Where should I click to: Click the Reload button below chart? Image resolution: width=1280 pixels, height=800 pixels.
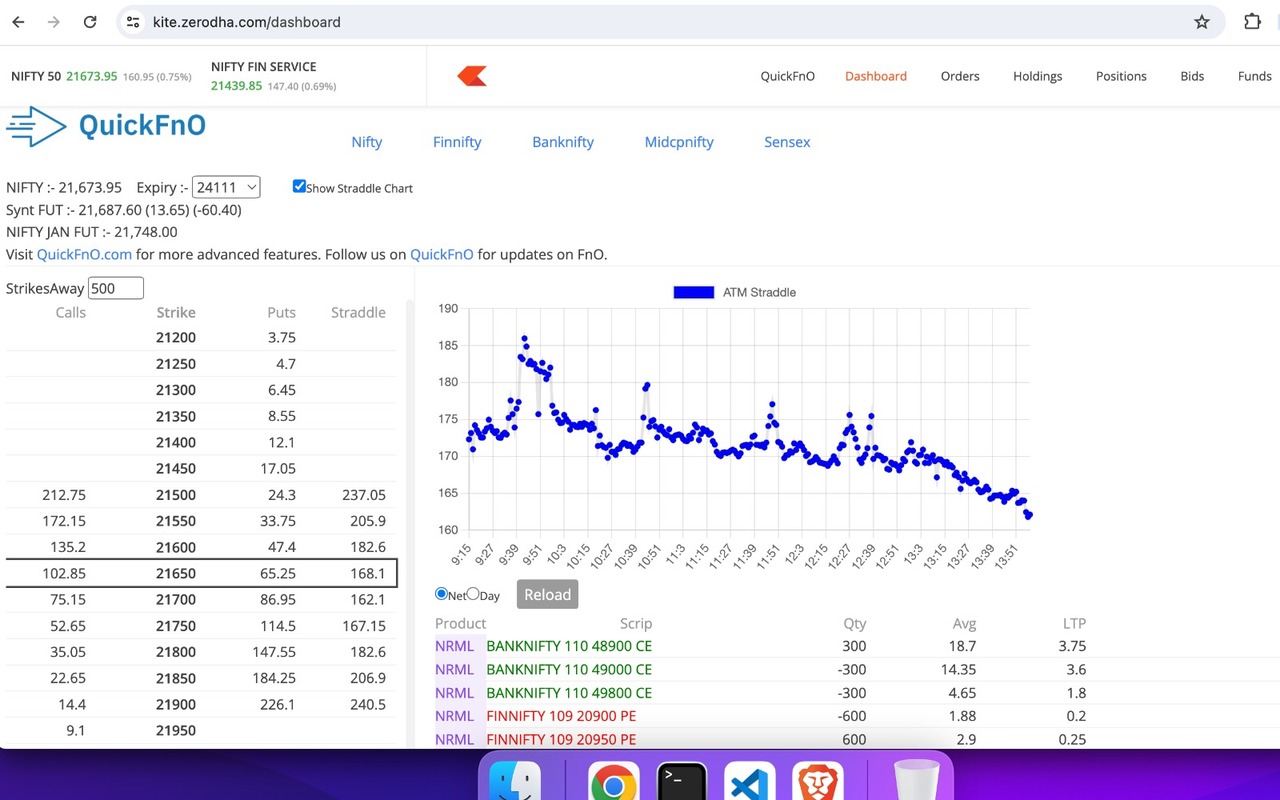(x=547, y=594)
